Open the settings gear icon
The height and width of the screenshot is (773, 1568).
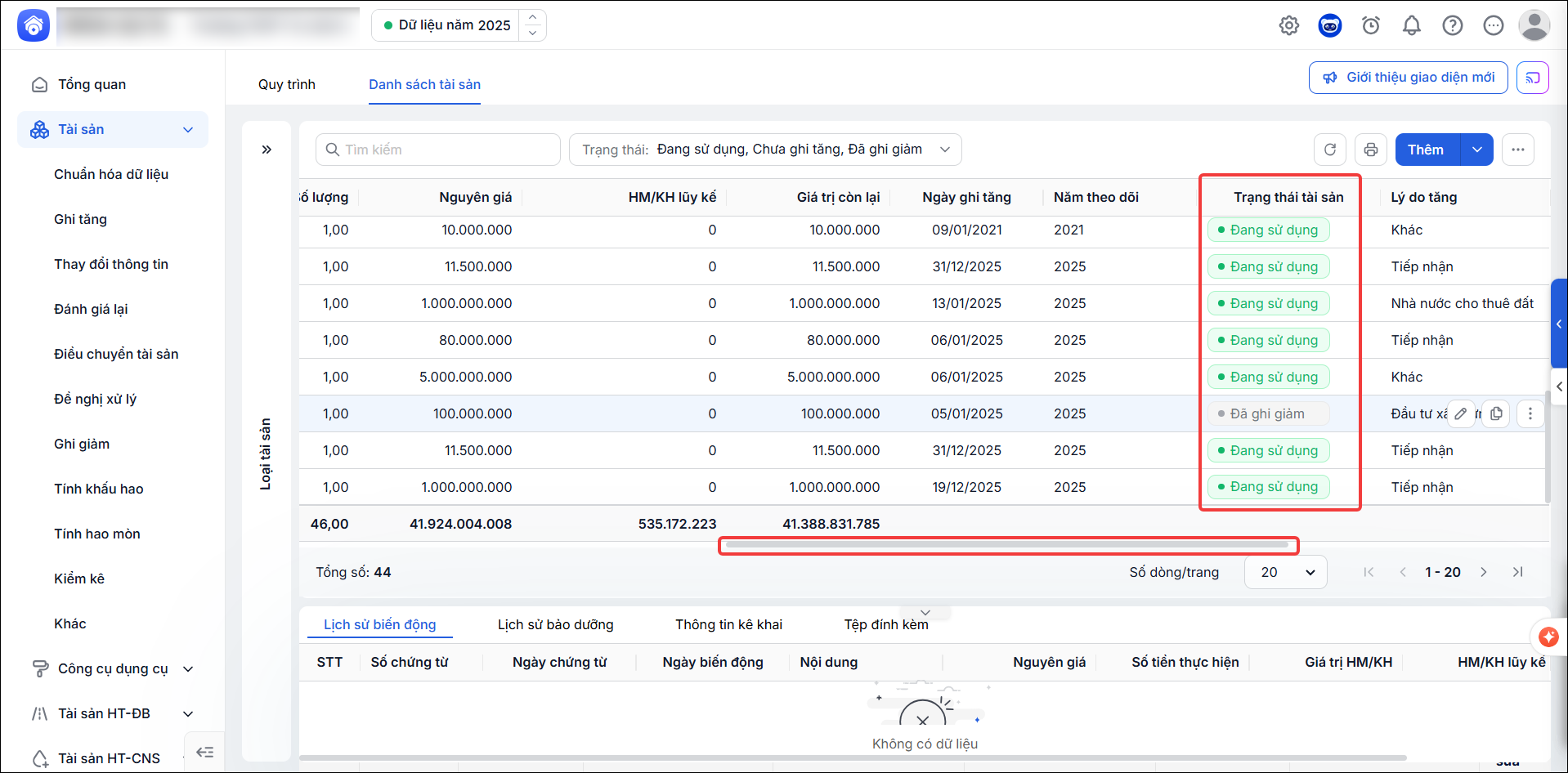tap(1289, 25)
